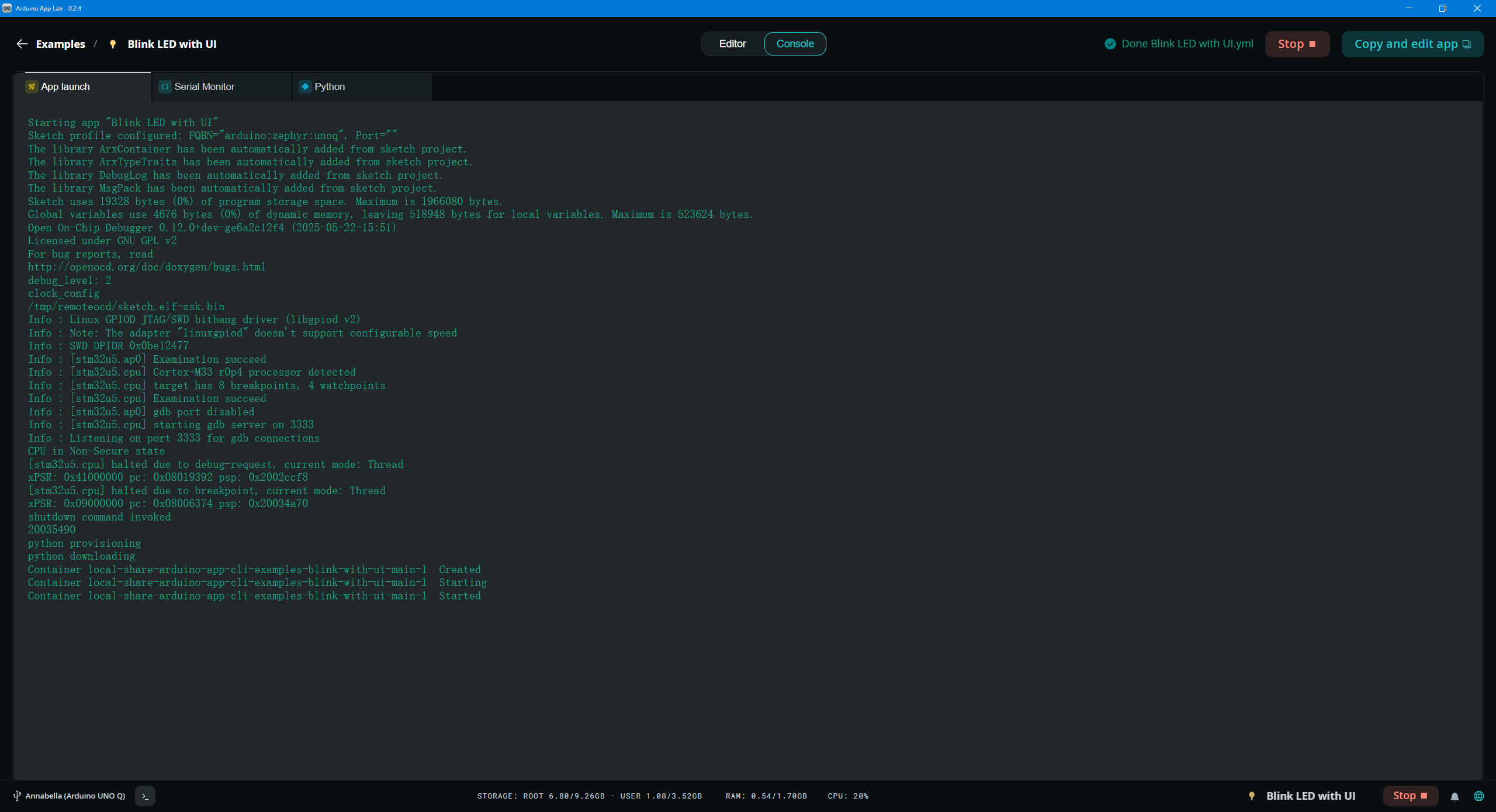Click the globe network icon
This screenshot has height=812, width=1496.
pyautogui.click(x=1478, y=796)
